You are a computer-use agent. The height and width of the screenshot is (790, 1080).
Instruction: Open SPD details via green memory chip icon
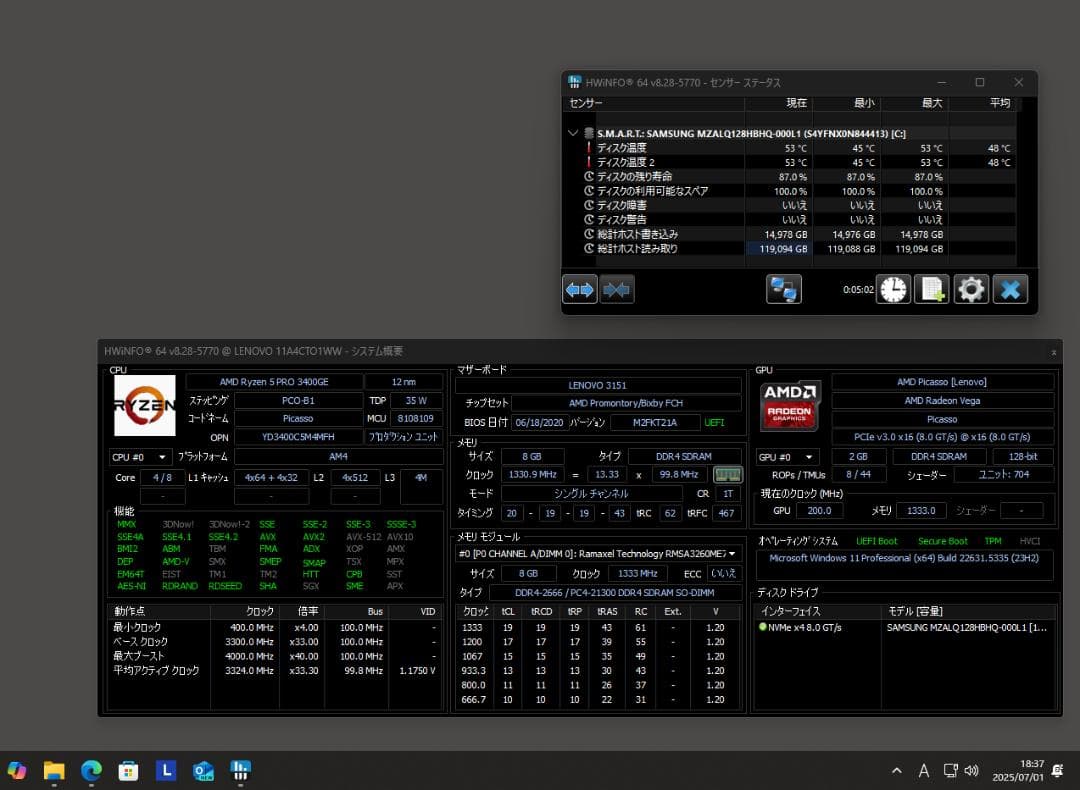click(728, 474)
